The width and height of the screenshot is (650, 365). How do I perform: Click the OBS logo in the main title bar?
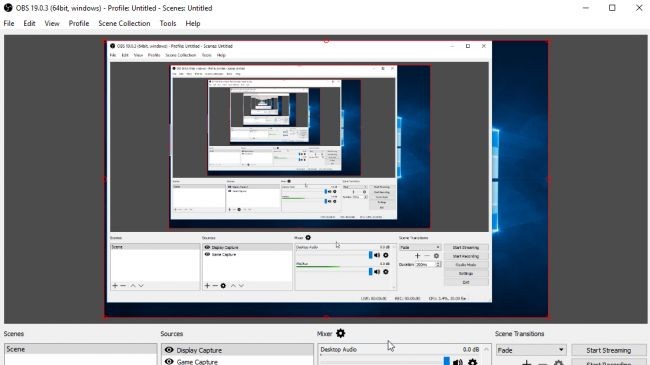pos(8,7)
